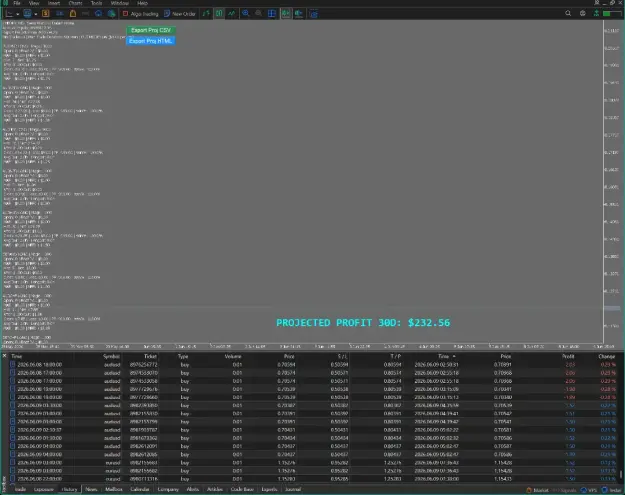Zoom in on the chart
Image resolution: width=625 pixels, height=495 pixels.
(x=246, y=14)
